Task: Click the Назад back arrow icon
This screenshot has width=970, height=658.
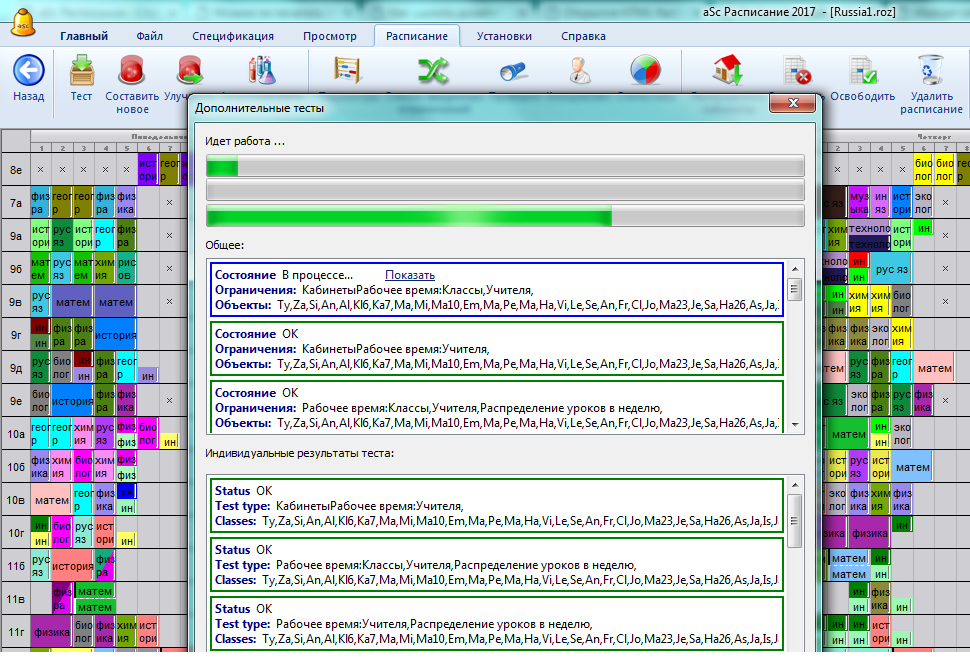Action: (x=28, y=71)
